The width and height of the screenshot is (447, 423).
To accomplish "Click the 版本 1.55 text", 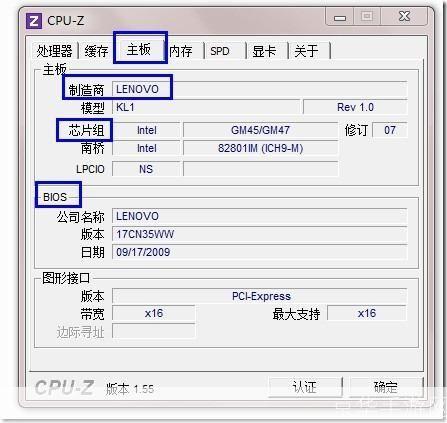I will click(130, 389).
